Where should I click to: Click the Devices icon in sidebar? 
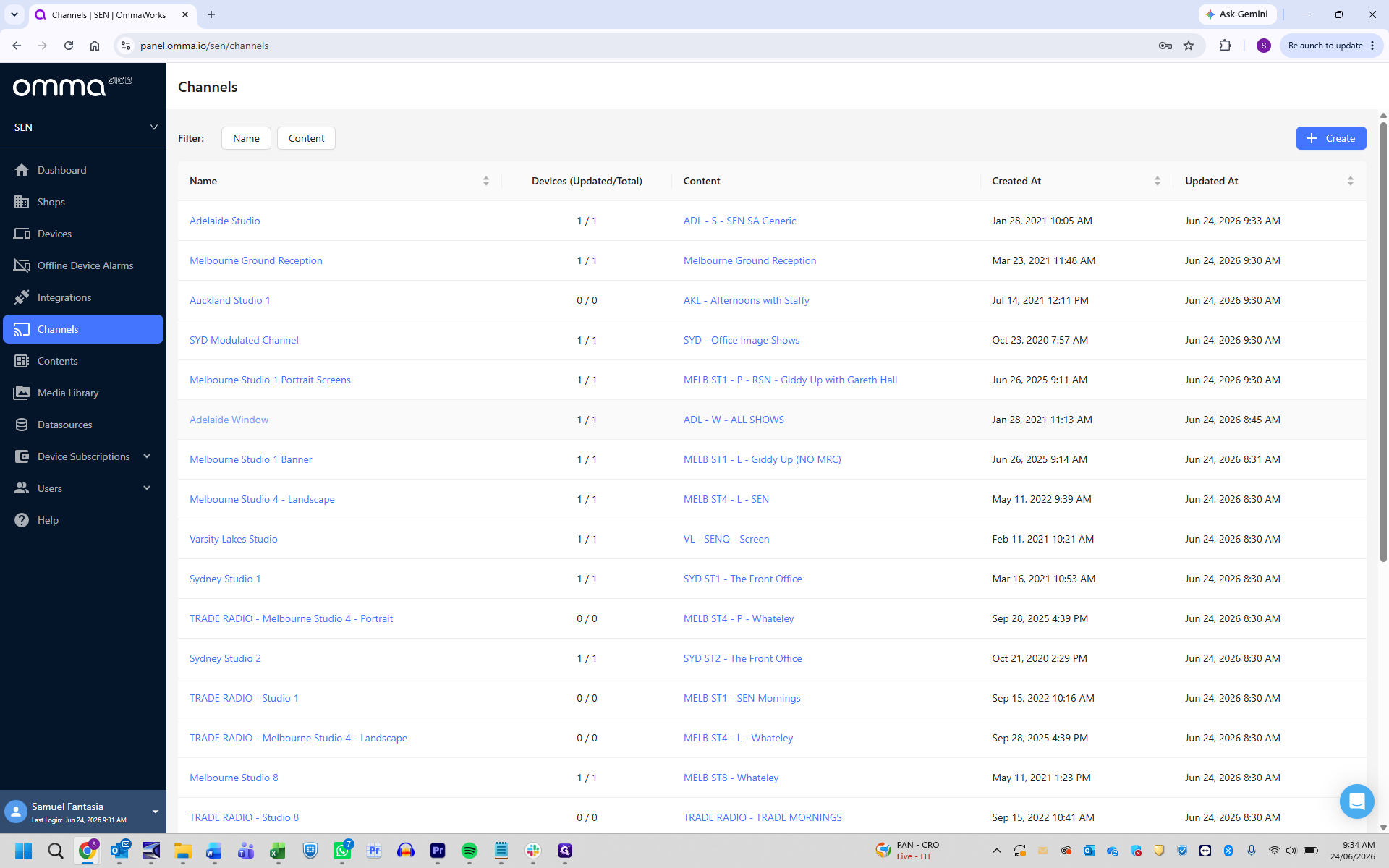[22, 234]
